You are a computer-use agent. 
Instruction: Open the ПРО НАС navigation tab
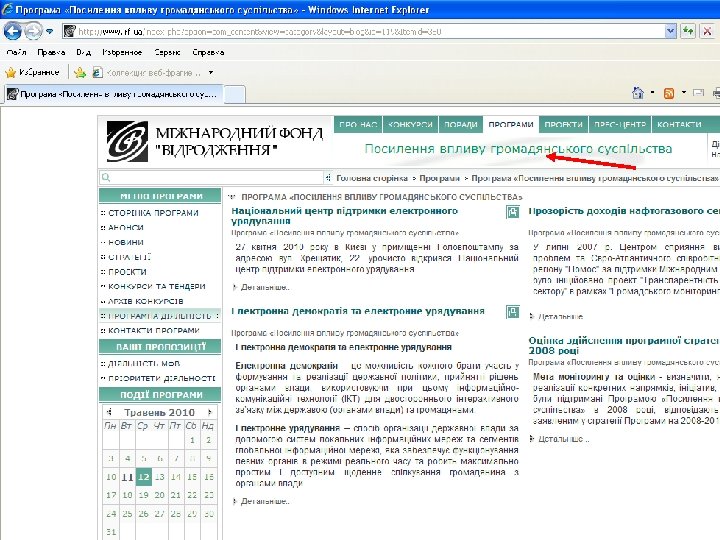(x=358, y=124)
